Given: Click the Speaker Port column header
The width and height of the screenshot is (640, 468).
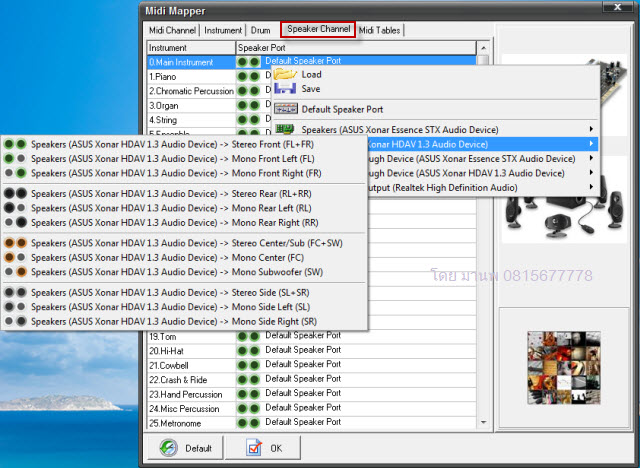Looking at the screenshot, I should (356, 48).
